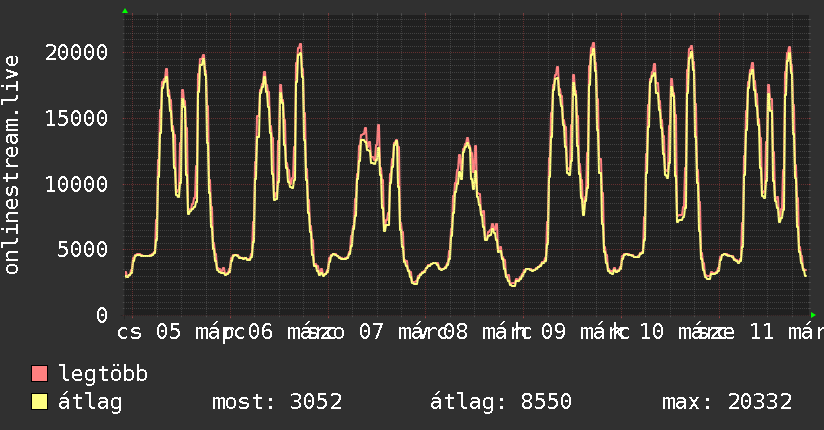Click the 0 y-axis label

(x=102, y=315)
